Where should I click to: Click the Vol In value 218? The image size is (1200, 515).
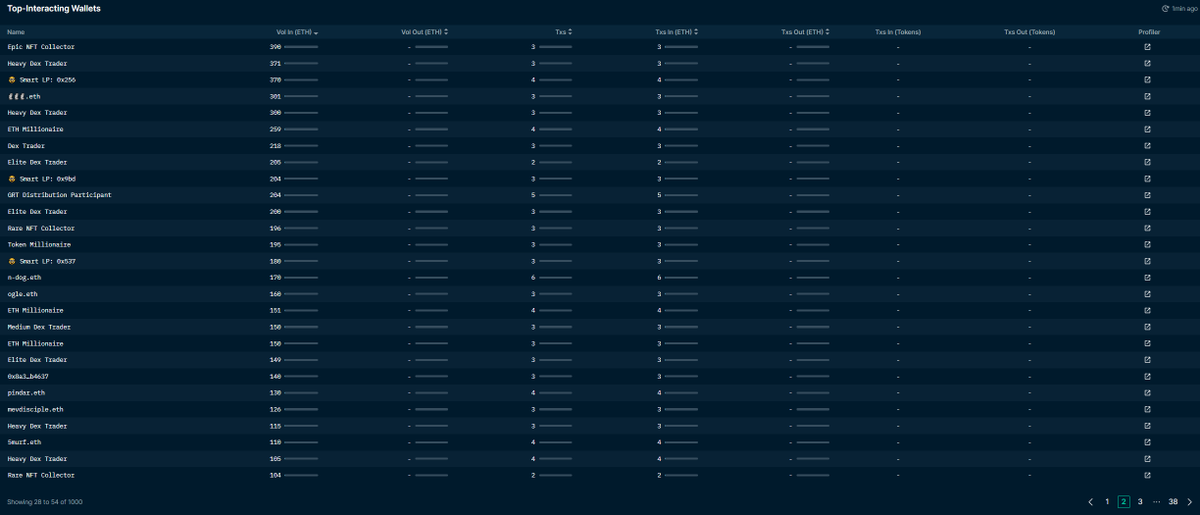275,146
